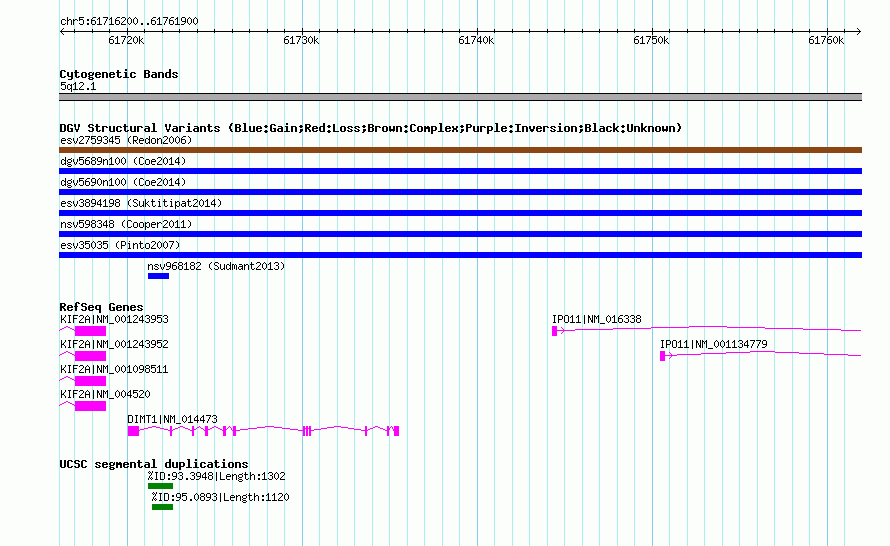Image resolution: width=890 pixels, height=546 pixels.
Task: Click the first large DIMT1 exon block
Action: (x=133, y=431)
